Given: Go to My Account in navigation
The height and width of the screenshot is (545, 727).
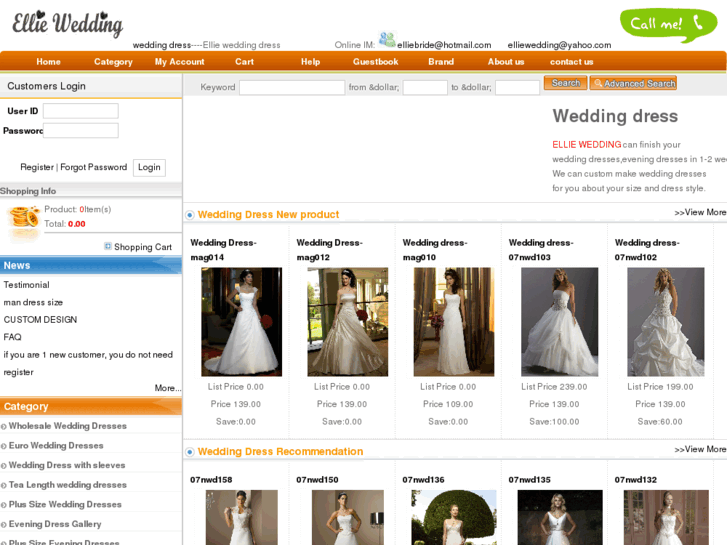Looking at the screenshot, I should point(179,62).
